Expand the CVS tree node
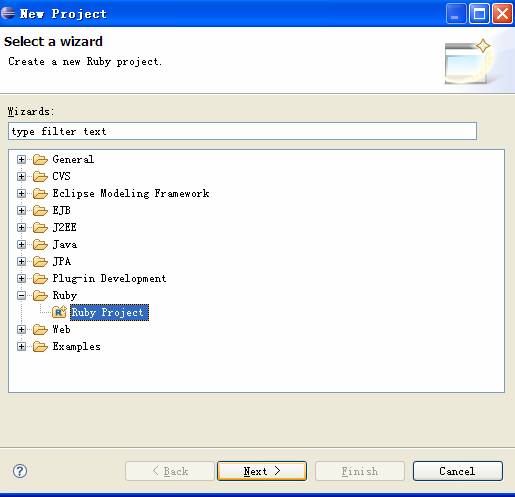 pos(21,177)
